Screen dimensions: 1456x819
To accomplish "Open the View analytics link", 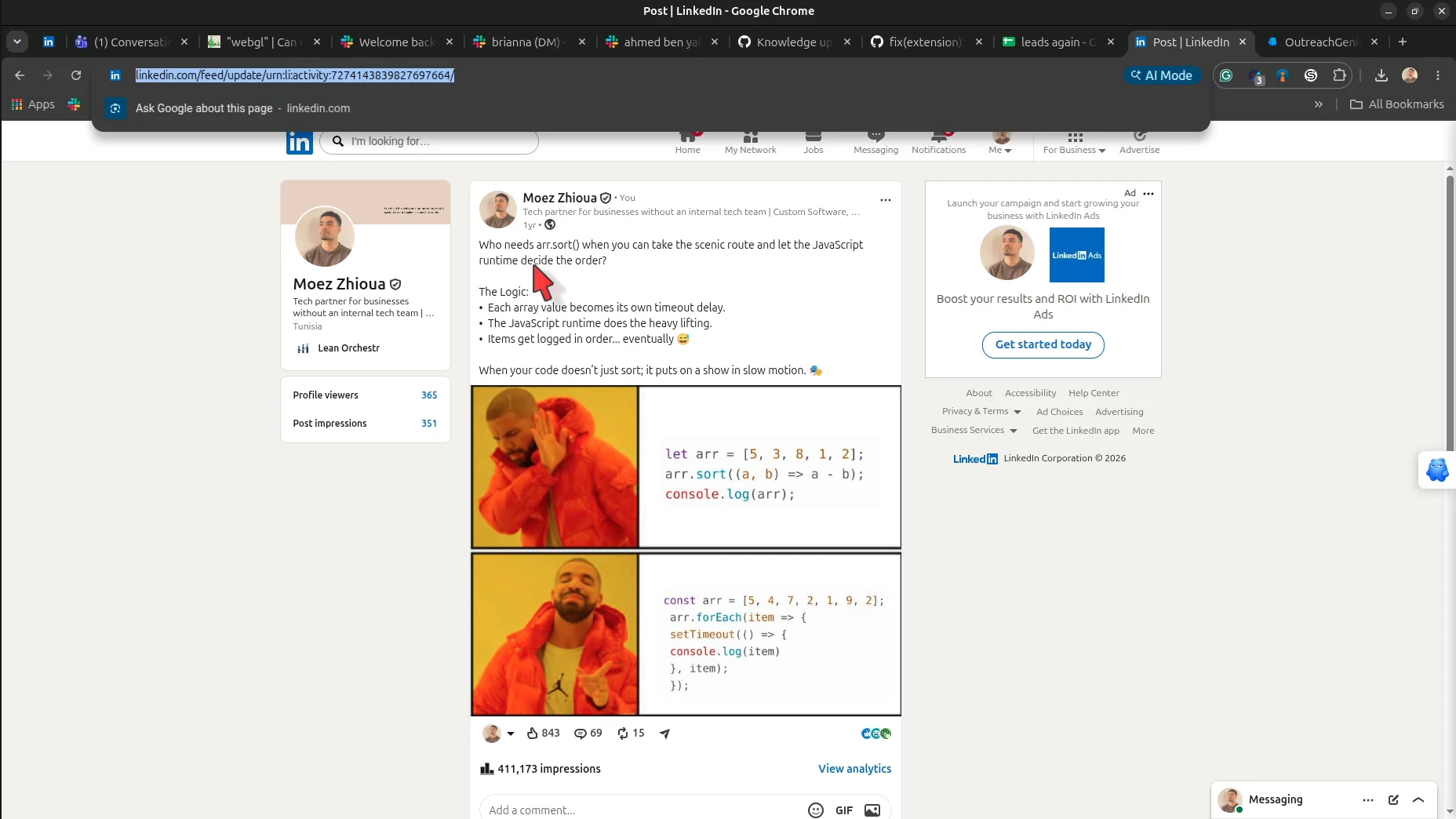I will point(854,769).
